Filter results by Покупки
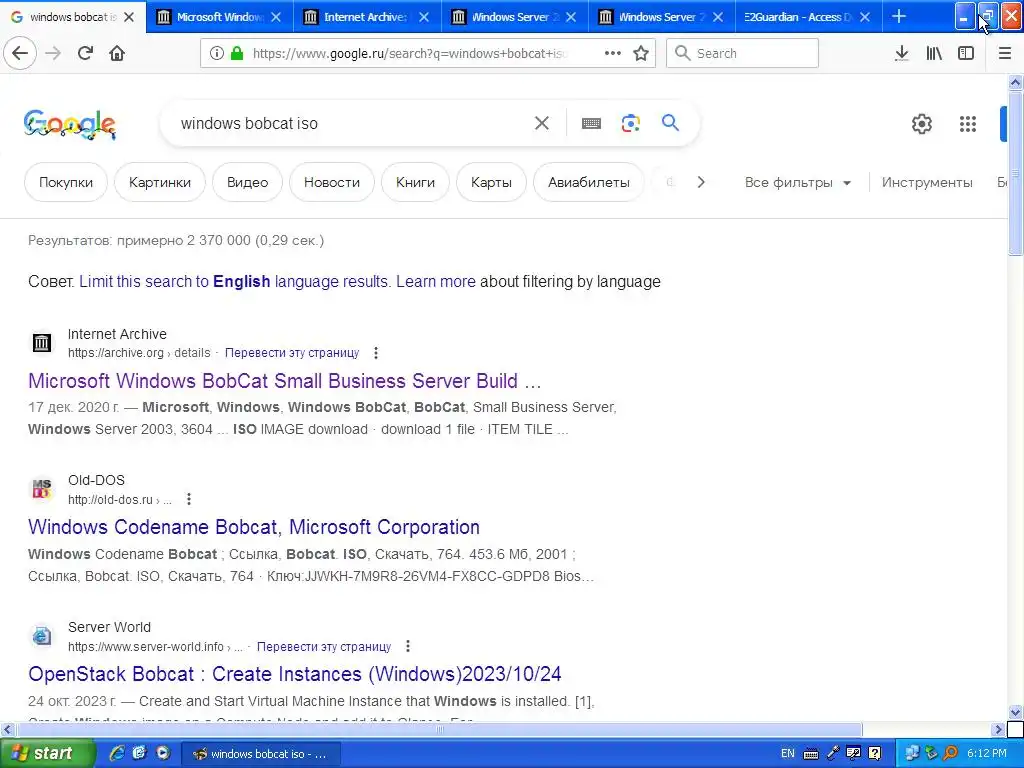Image resolution: width=1024 pixels, height=768 pixels. pyautogui.click(x=66, y=182)
